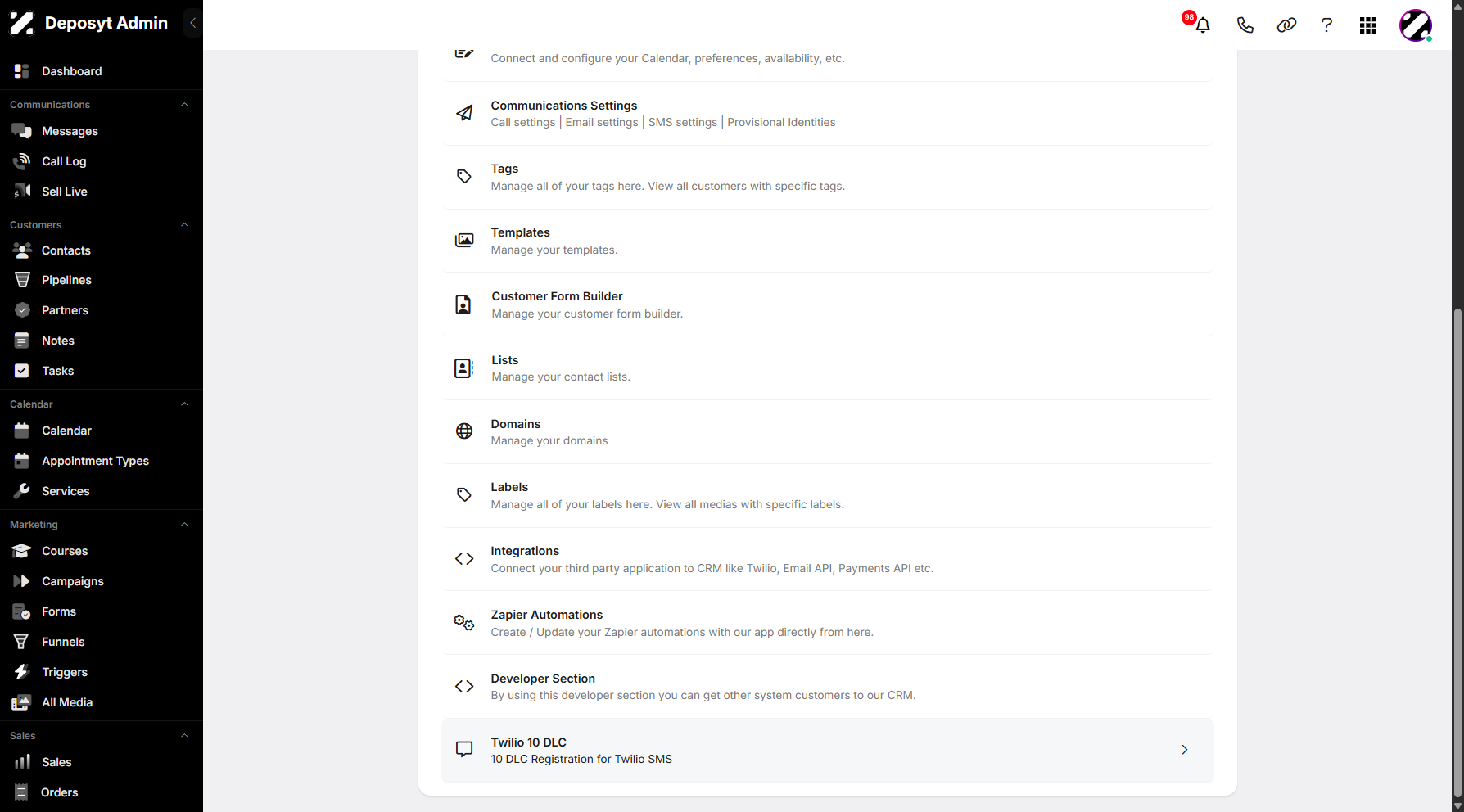This screenshot has height=812, width=1464.
Task: Collapse the Communications sidebar section
Action: (x=184, y=105)
